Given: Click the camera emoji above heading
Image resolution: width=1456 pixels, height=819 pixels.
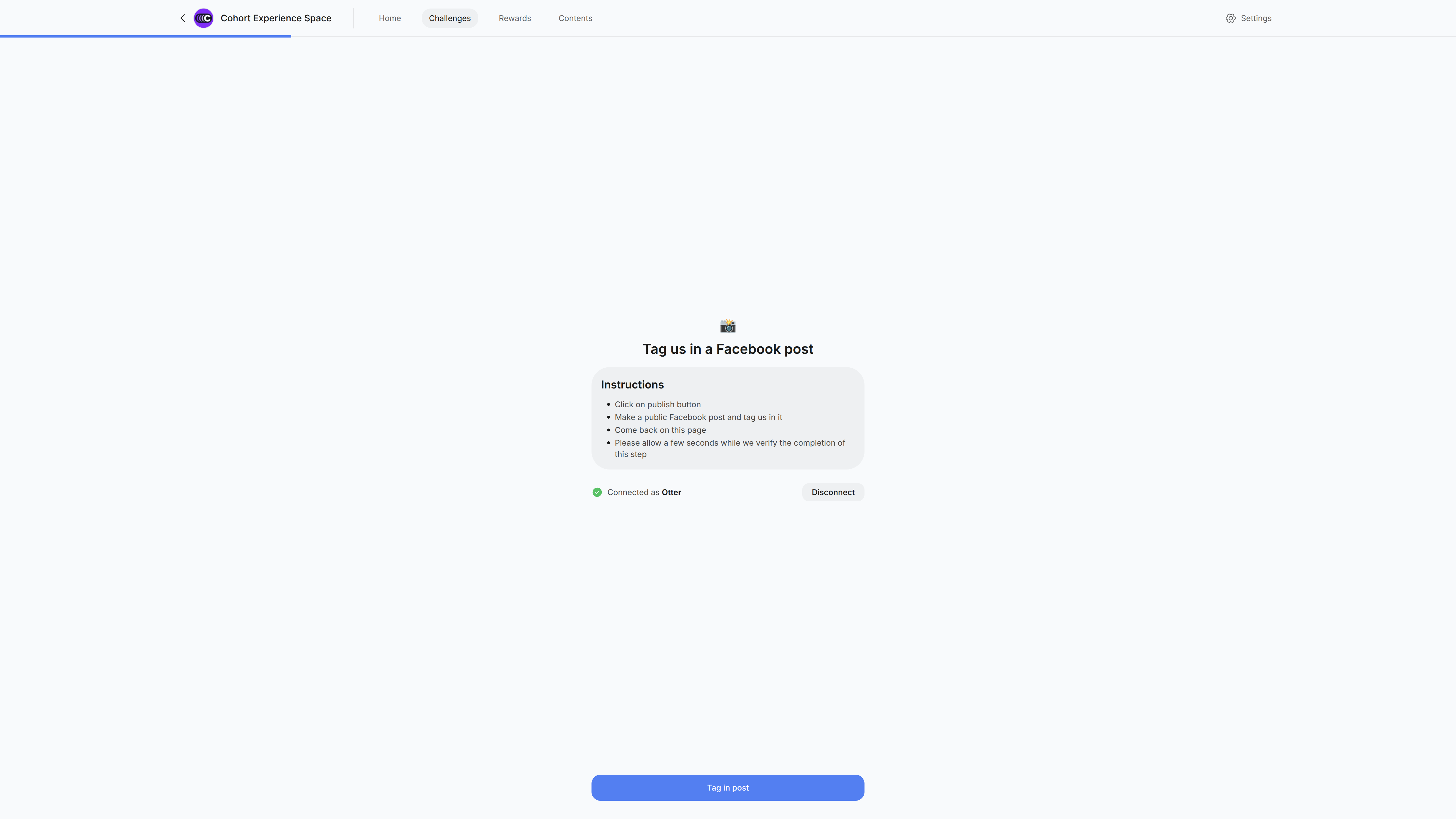Looking at the screenshot, I should [727, 326].
